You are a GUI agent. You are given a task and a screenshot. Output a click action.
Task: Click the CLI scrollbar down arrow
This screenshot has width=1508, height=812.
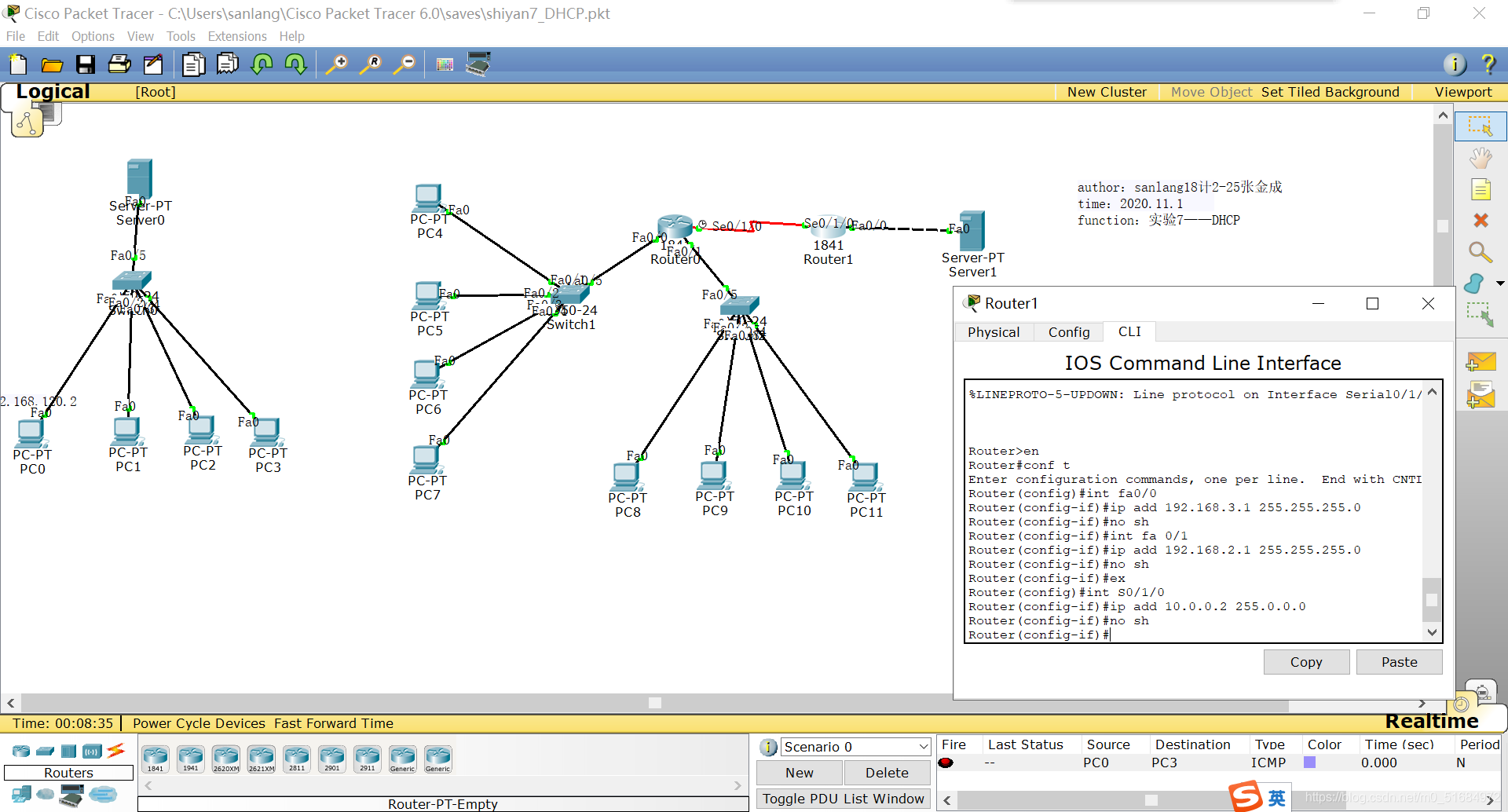(x=1432, y=632)
